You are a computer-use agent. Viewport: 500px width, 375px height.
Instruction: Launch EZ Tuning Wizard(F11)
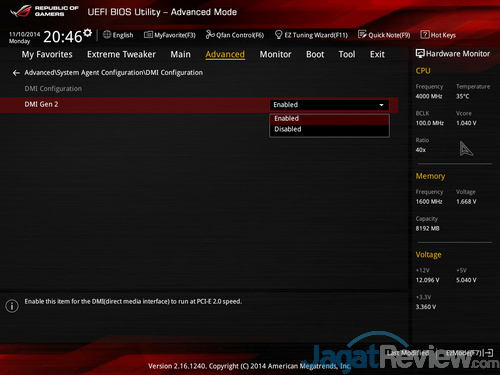[311, 35]
